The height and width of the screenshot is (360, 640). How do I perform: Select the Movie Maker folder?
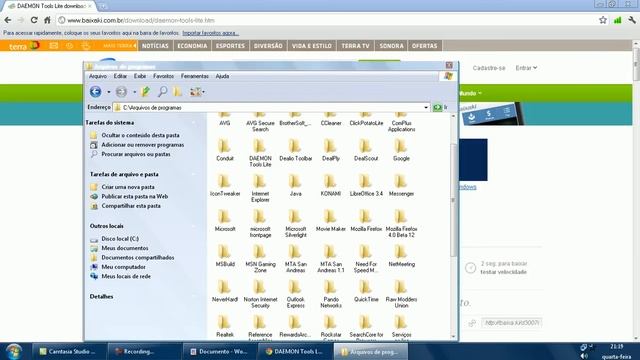coord(331,221)
